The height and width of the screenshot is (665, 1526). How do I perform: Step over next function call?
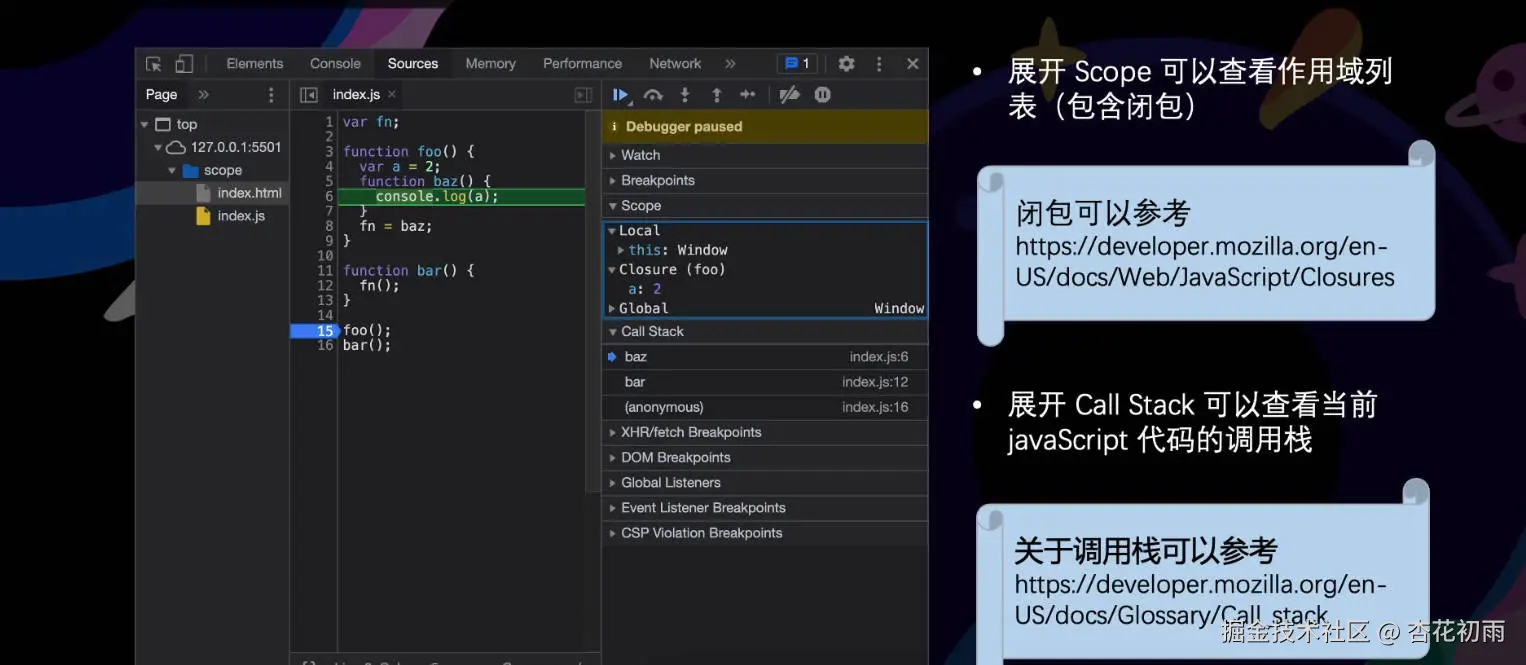pos(653,94)
